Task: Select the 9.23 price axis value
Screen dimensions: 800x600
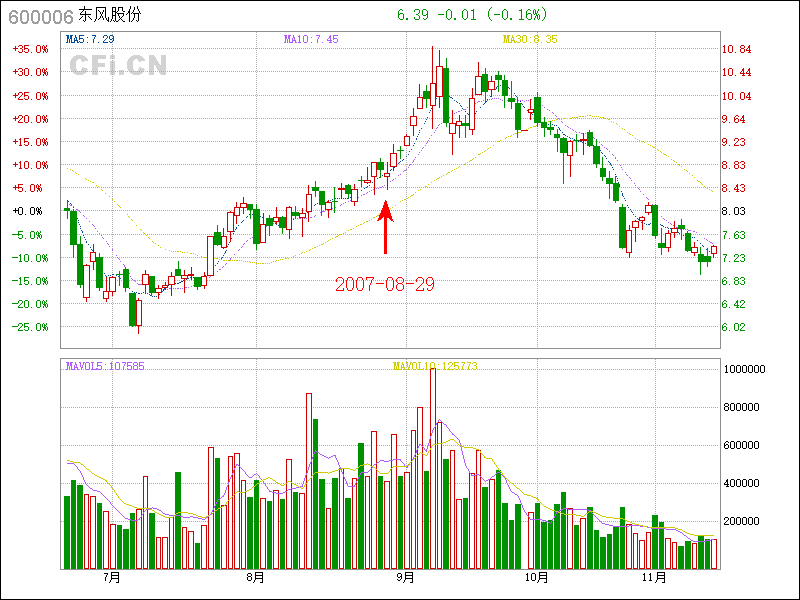Action: coord(733,142)
